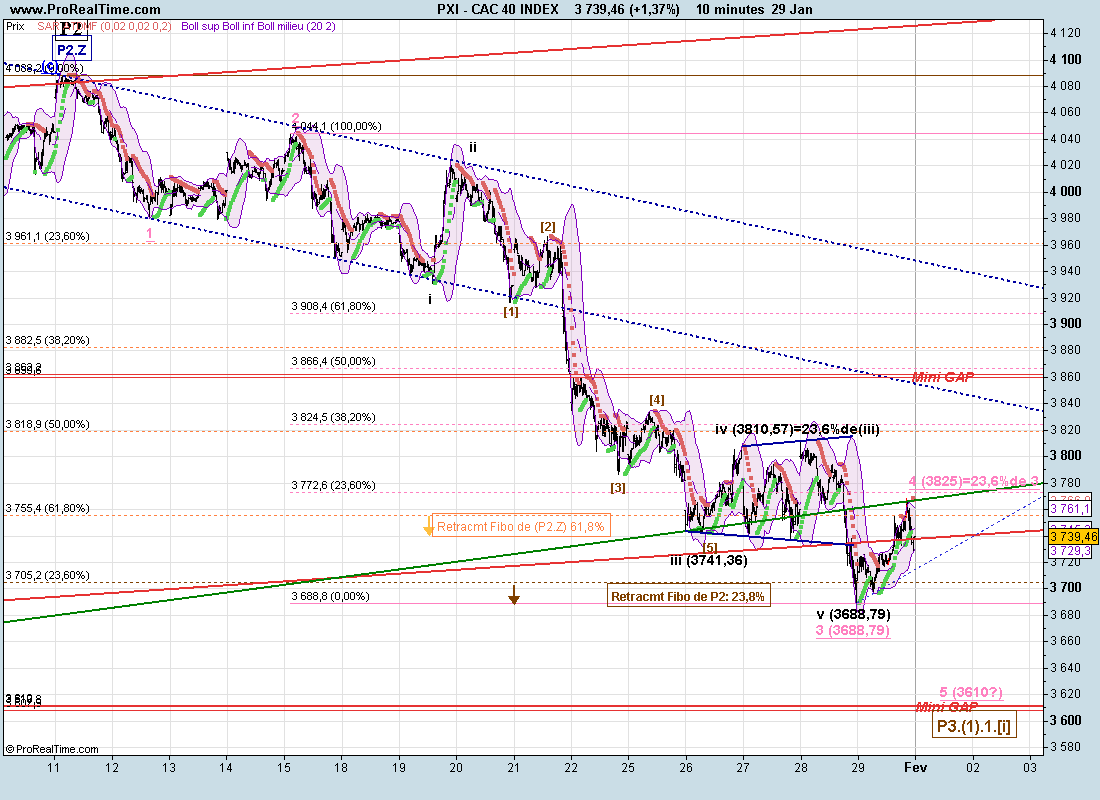Click the 3 908,4 (61,80%) Fibonacci label
The height and width of the screenshot is (800, 1100).
point(333,307)
